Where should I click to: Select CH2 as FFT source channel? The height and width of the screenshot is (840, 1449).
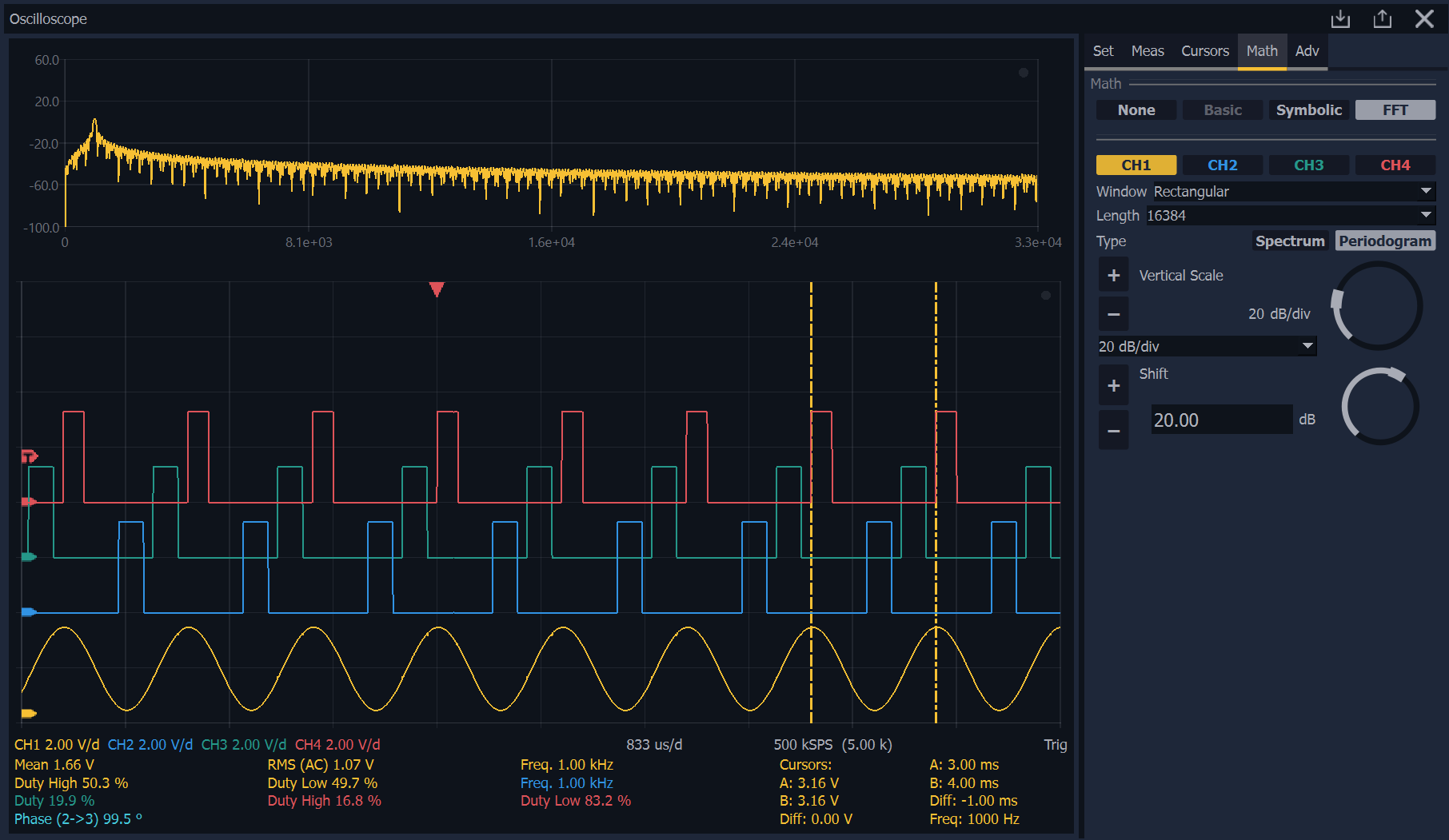tap(1222, 165)
